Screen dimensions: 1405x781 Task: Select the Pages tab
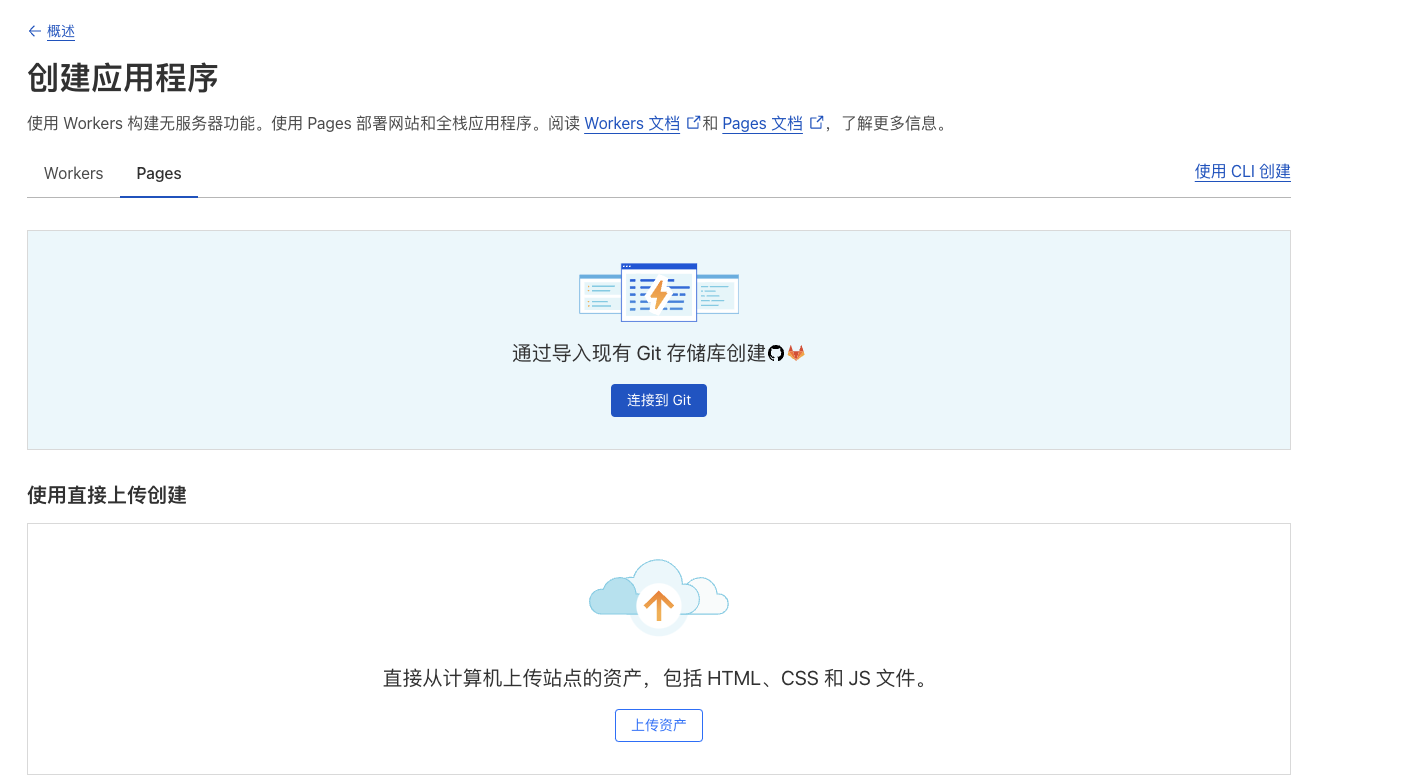pyautogui.click(x=159, y=173)
